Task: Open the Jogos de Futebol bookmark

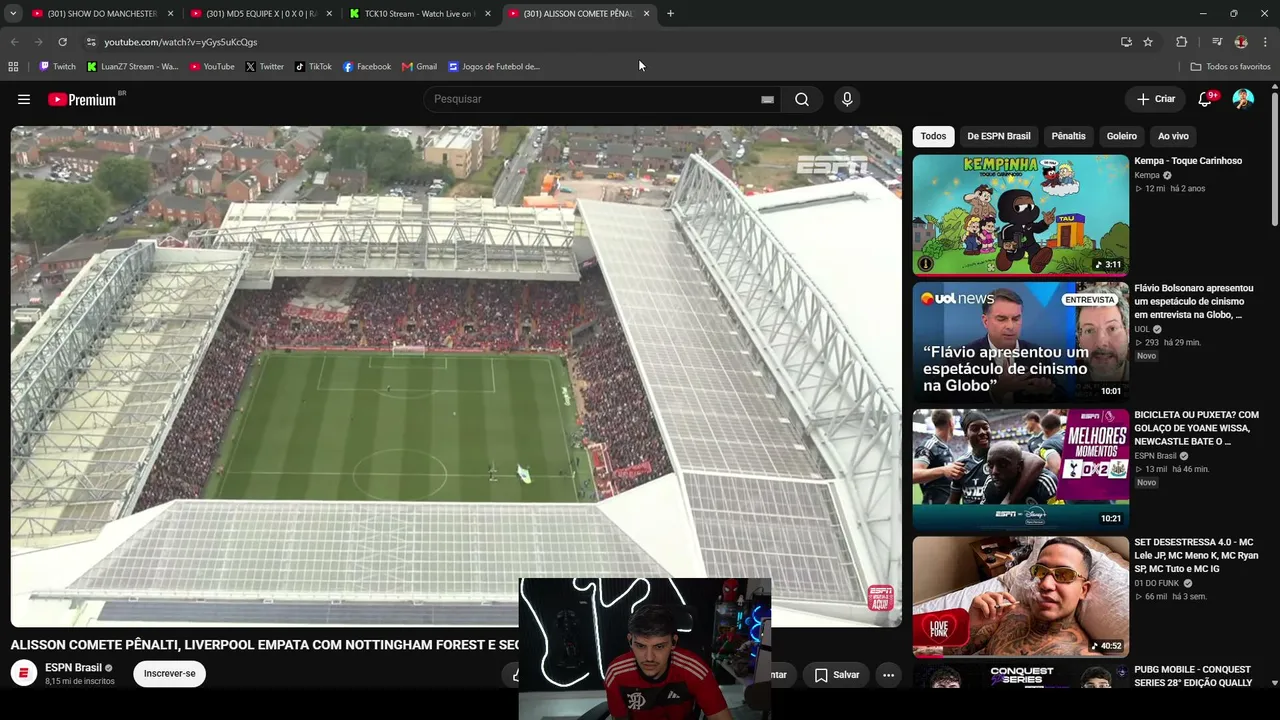Action: click(494, 67)
